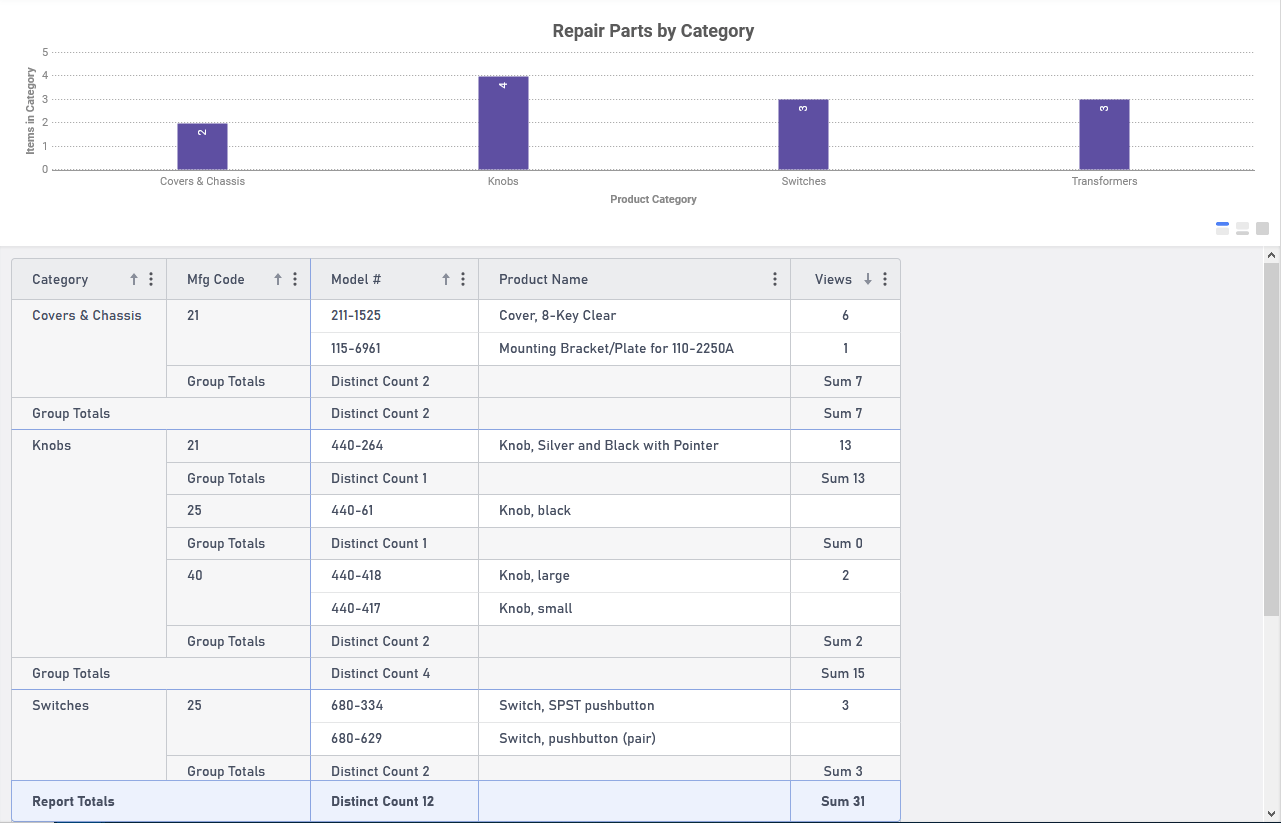Click the Knob, small product name
This screenshot has width=1281, height=823.
point(536,608)
